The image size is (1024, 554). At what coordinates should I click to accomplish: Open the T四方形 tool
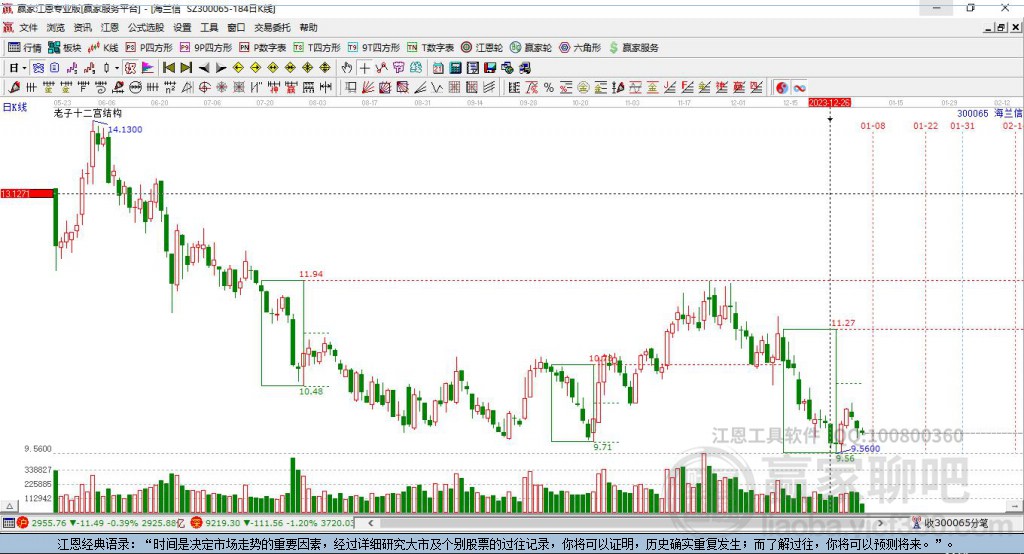tap(317, 48)
